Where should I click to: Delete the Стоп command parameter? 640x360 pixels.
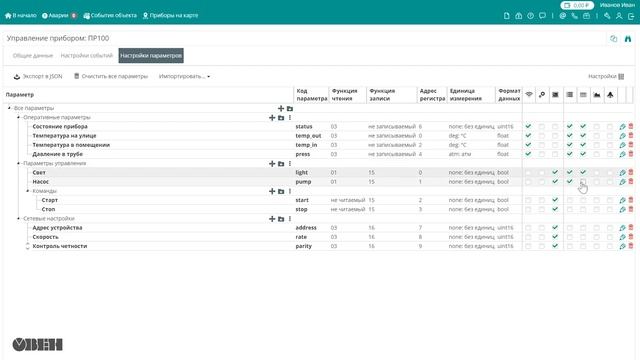[631, 209]
